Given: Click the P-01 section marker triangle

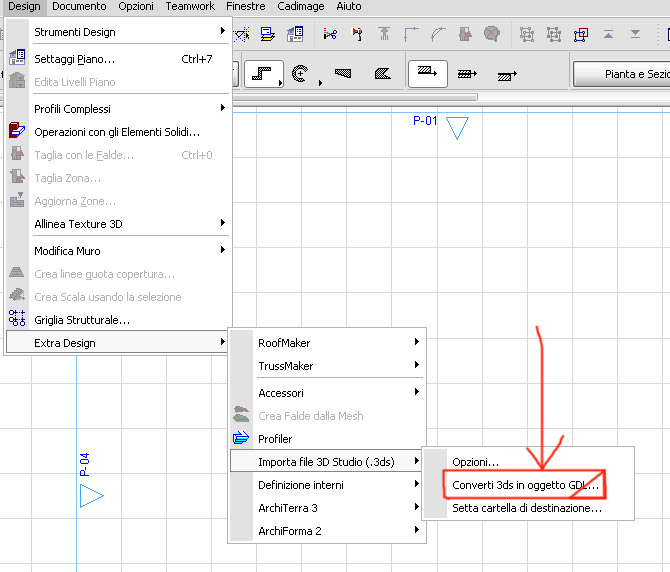Looking at the screenshot, I should point(457,128).
